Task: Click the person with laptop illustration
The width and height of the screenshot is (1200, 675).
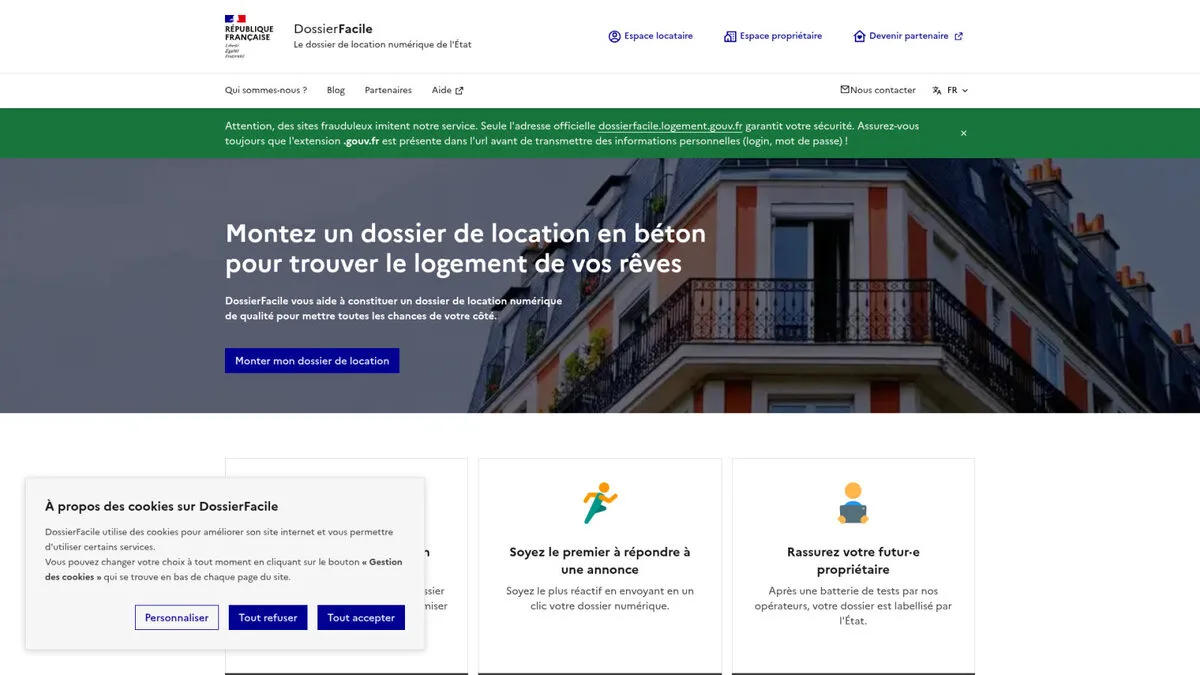Action: tap(853, 503)
